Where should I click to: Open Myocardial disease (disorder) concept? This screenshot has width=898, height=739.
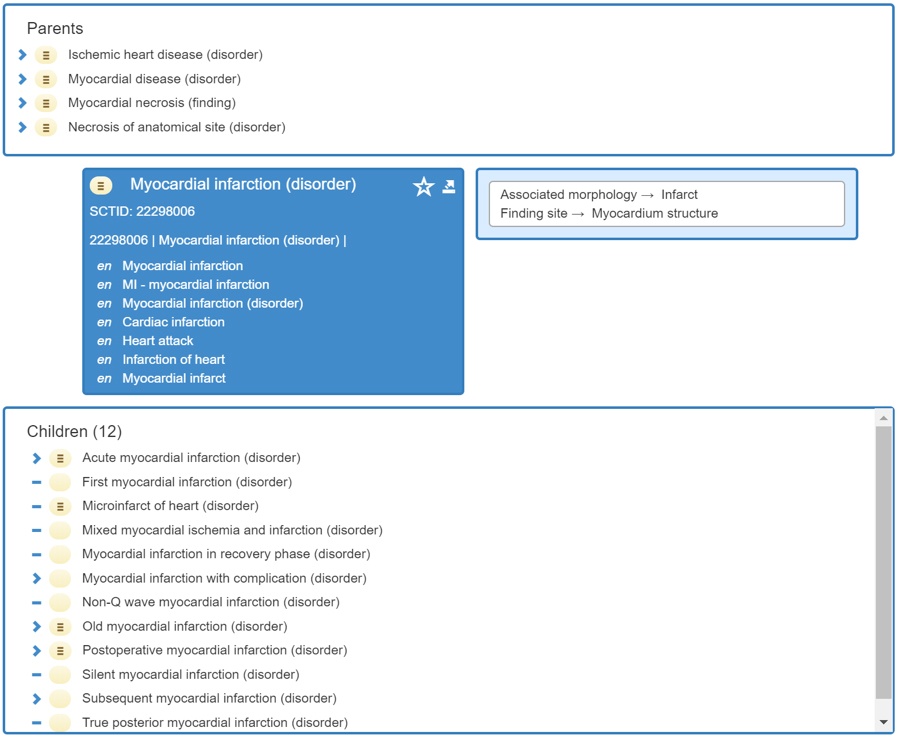pos(154,78)
